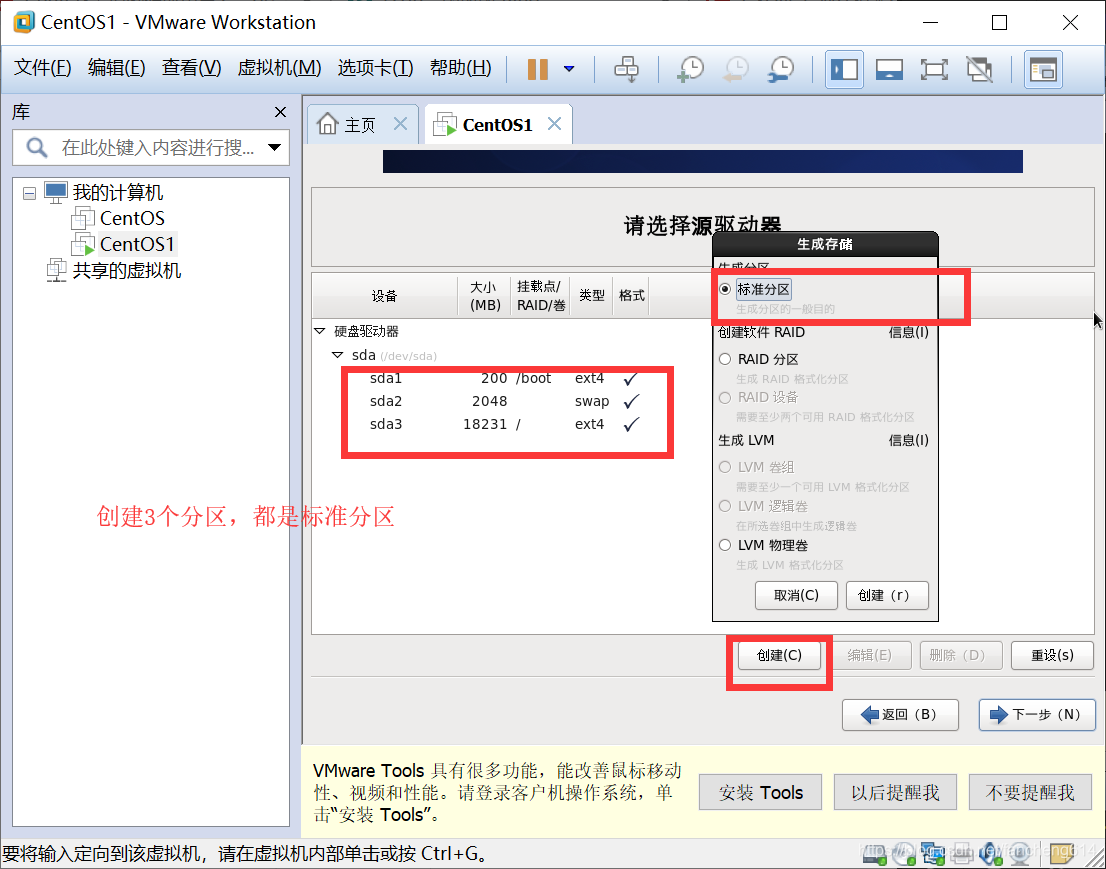This screenshot has height=869, width=1106.
Task: Open the 文件(F) menu
Action: coord(42,68)
